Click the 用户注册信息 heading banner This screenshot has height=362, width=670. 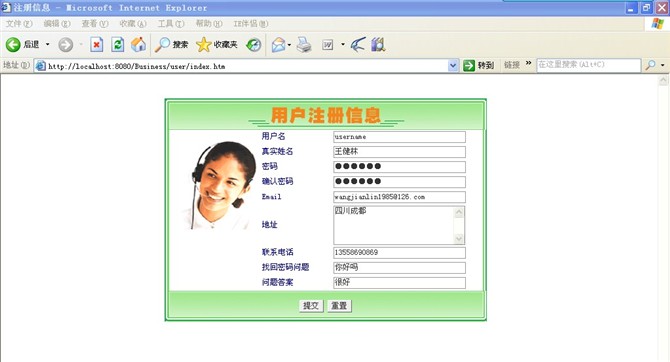coord(326,115)
